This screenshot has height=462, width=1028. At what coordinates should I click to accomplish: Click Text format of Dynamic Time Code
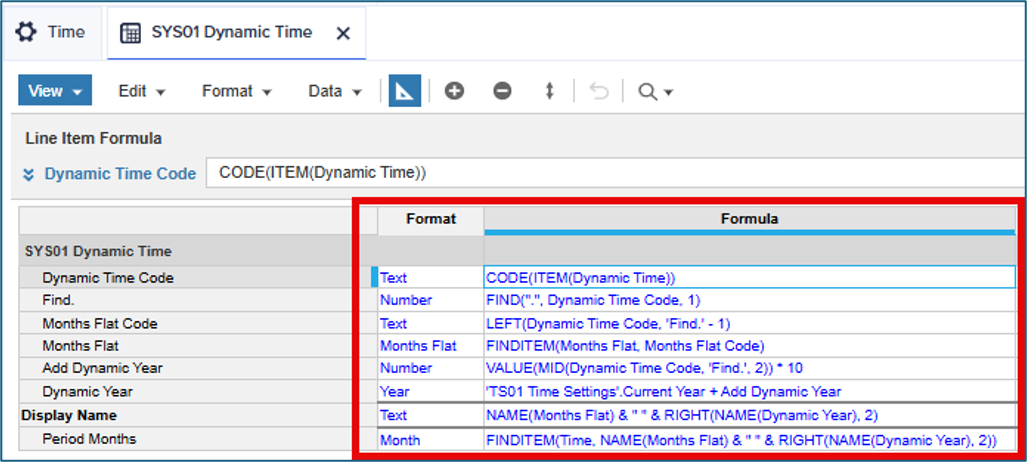tap(431, 278)
